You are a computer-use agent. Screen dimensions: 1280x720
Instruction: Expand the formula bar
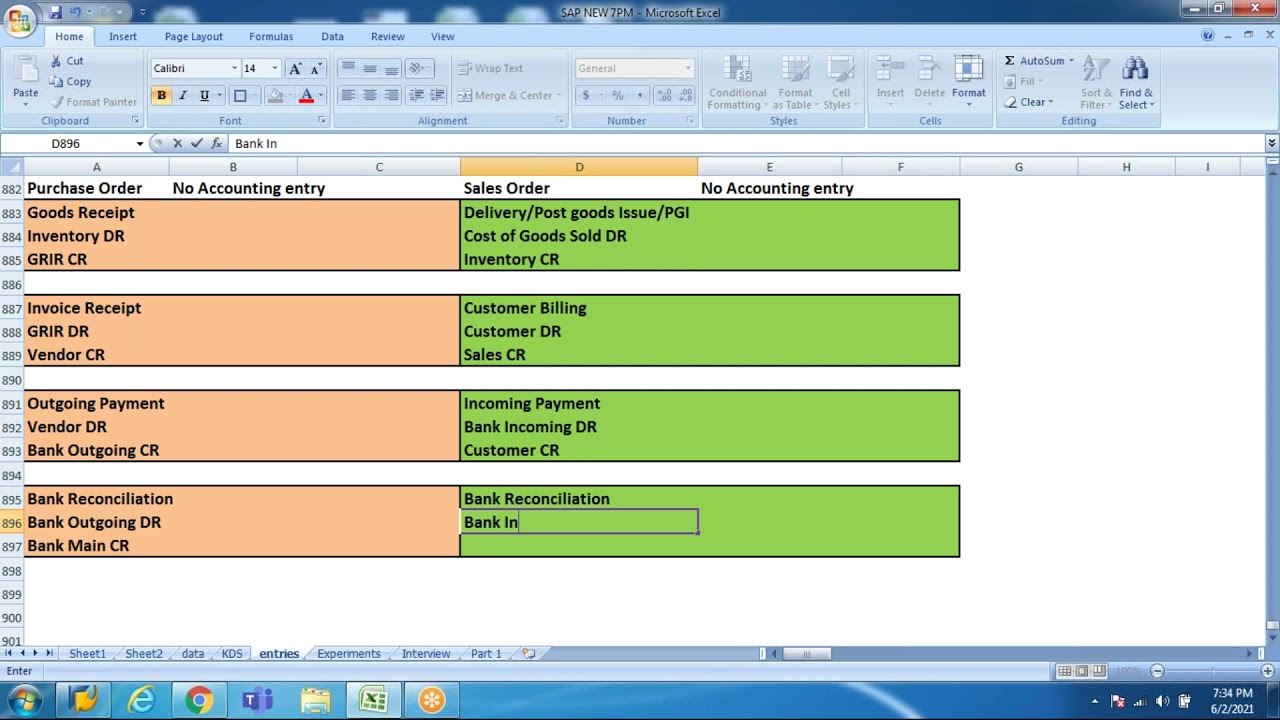click(x=1272, y=144)
